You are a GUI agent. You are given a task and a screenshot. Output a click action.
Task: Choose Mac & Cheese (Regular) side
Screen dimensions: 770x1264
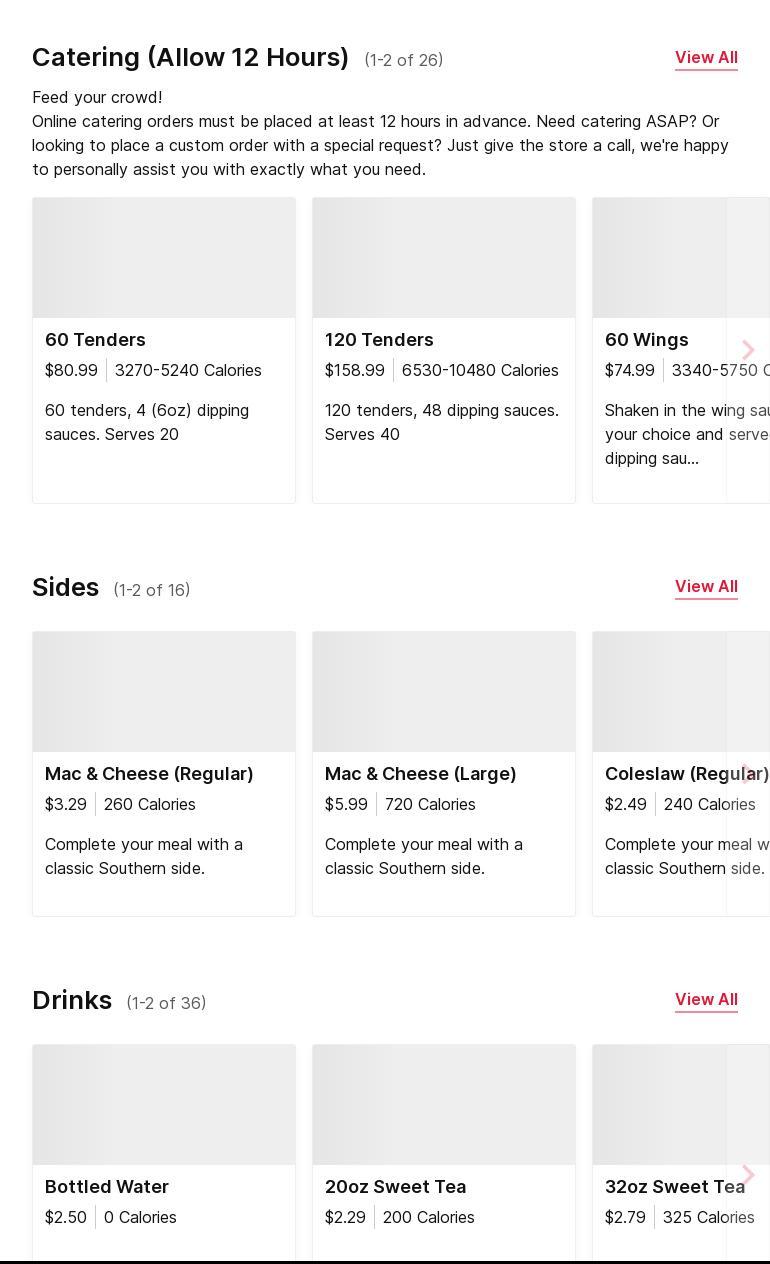pyautogui.click(x=149, y=774)
